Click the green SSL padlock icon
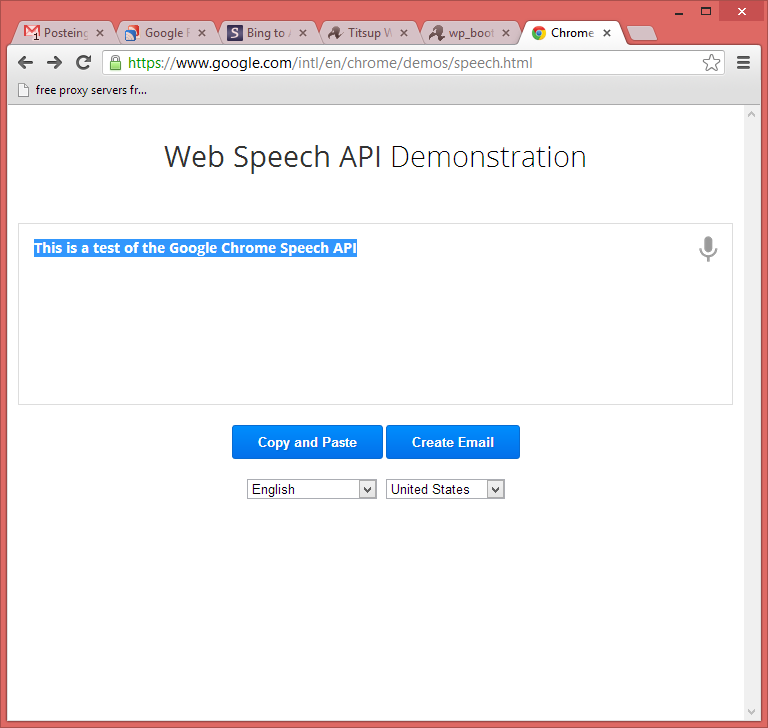 [115, 63]
